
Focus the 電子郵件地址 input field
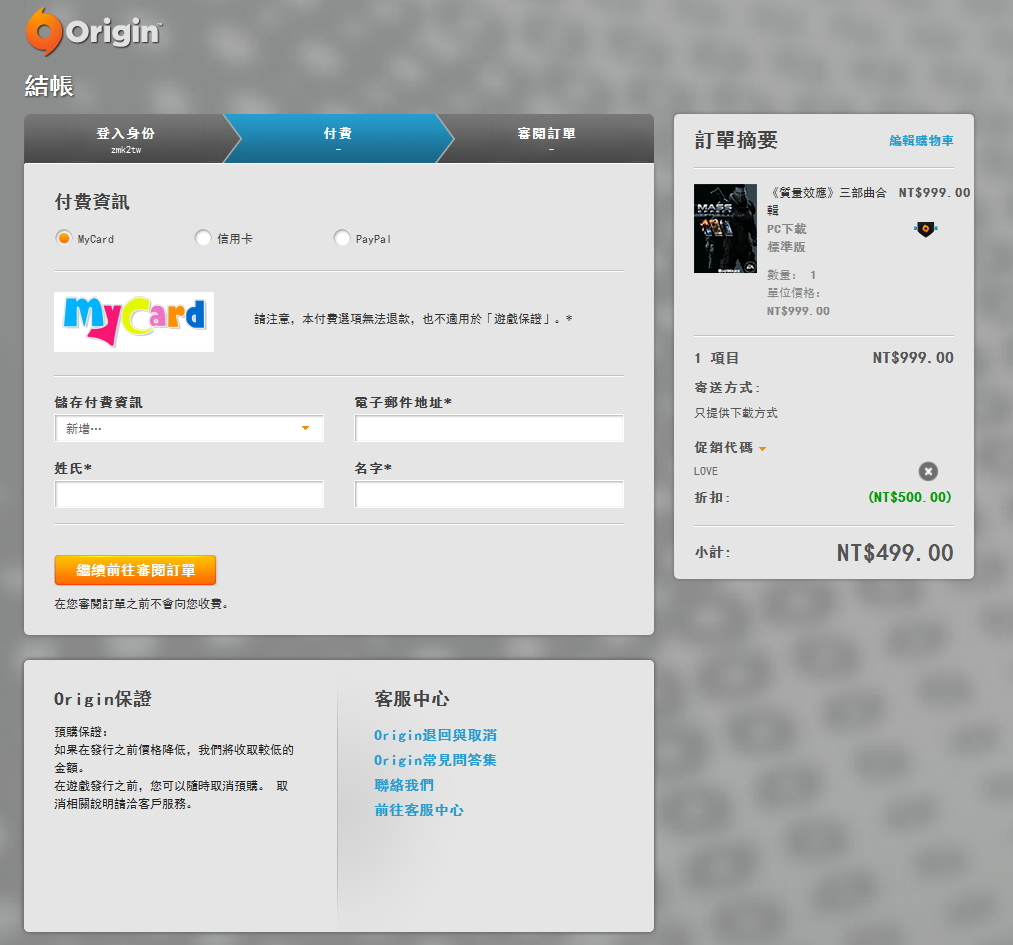489,428
